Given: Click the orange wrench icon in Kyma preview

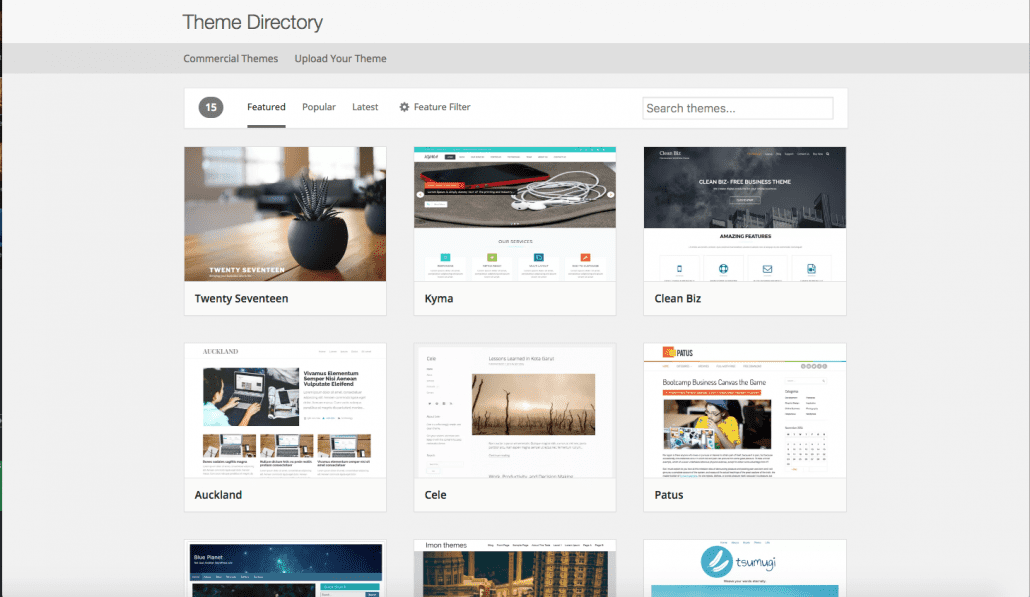Looking at the screenshot, I should click(x=585, y=258).
